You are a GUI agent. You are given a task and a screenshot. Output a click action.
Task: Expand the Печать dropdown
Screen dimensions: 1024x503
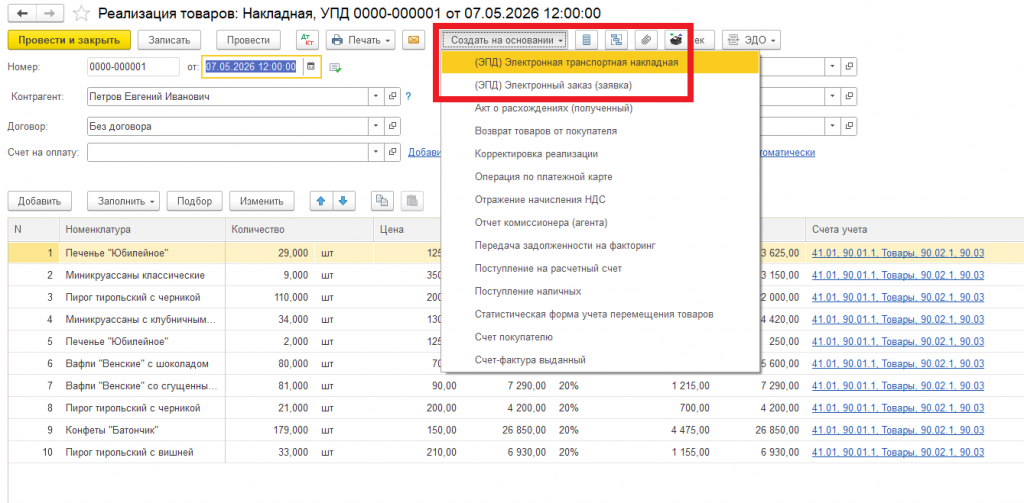click(x=360, y=40)
